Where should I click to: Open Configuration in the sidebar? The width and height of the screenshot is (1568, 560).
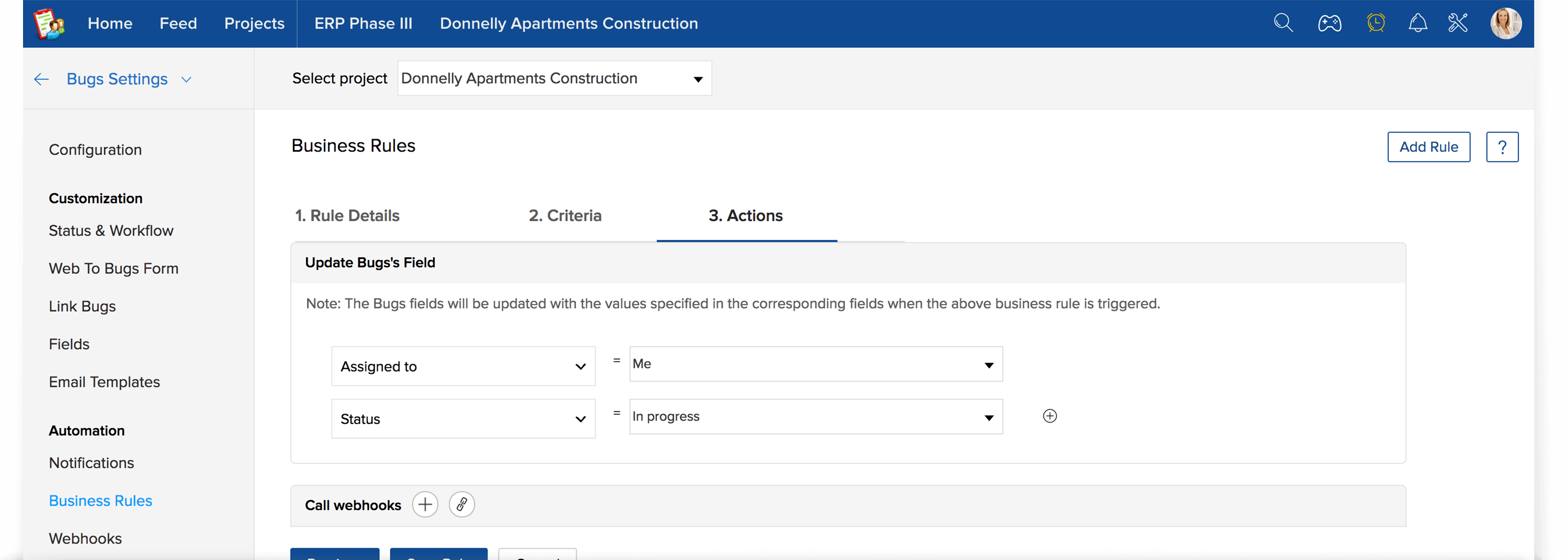coord(95,150)
